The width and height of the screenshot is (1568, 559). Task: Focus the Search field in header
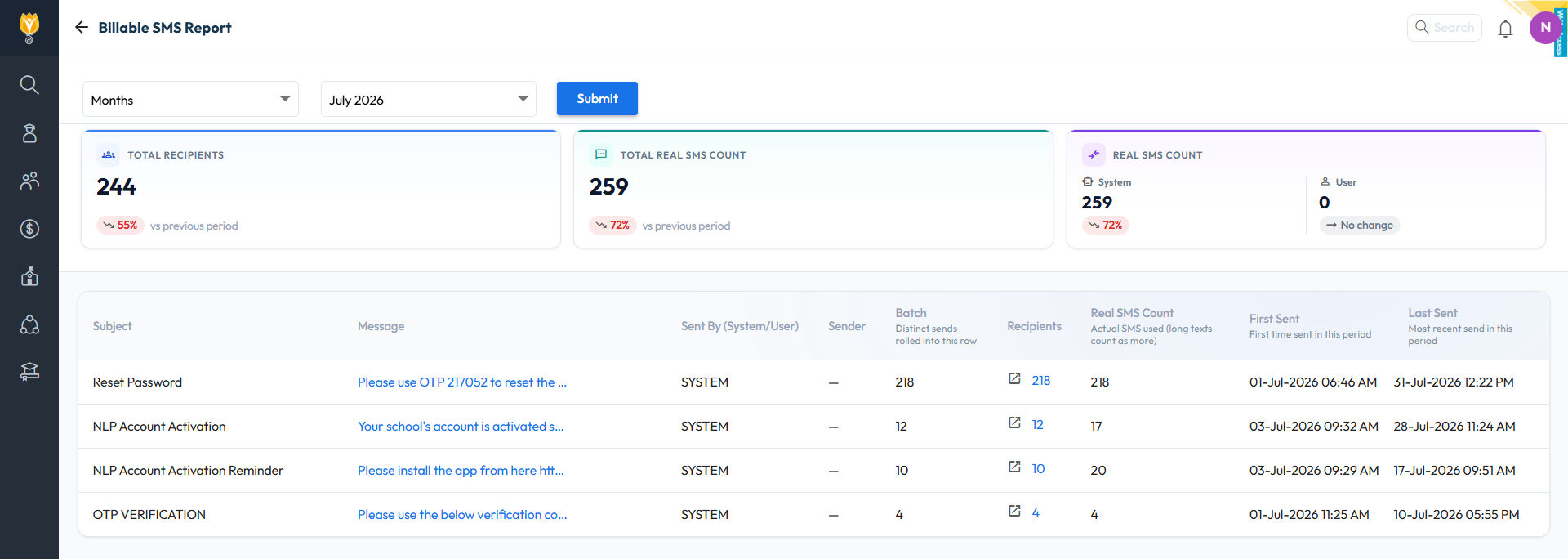[1445, 27]
